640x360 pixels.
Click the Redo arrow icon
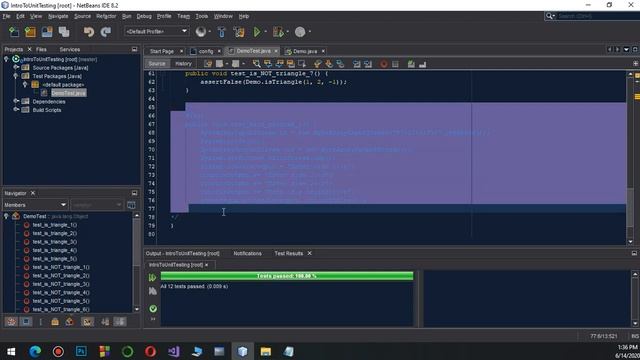[106, 32]
